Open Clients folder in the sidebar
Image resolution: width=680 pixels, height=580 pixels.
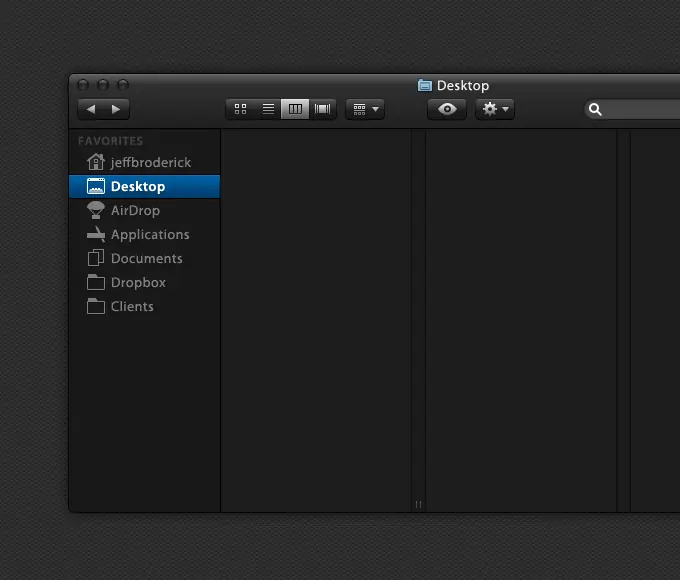[145, 307]
